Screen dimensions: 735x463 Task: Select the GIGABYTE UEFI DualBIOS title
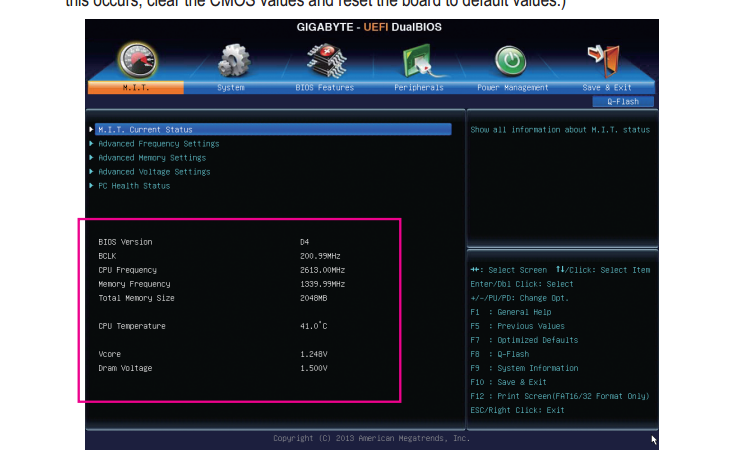point(369,27)
